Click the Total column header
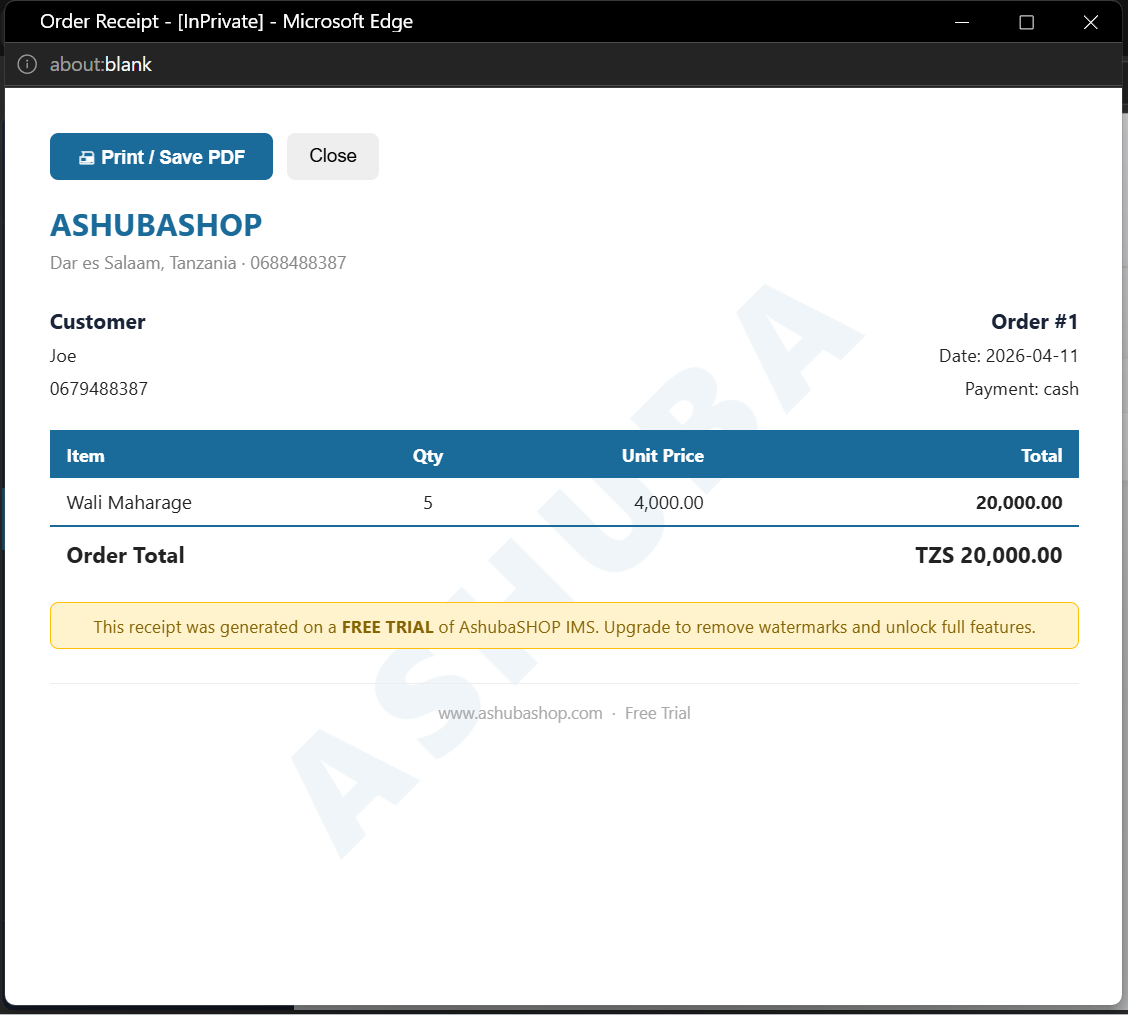This screenshot has width=1128, height=1015. tap(1041, 455)
